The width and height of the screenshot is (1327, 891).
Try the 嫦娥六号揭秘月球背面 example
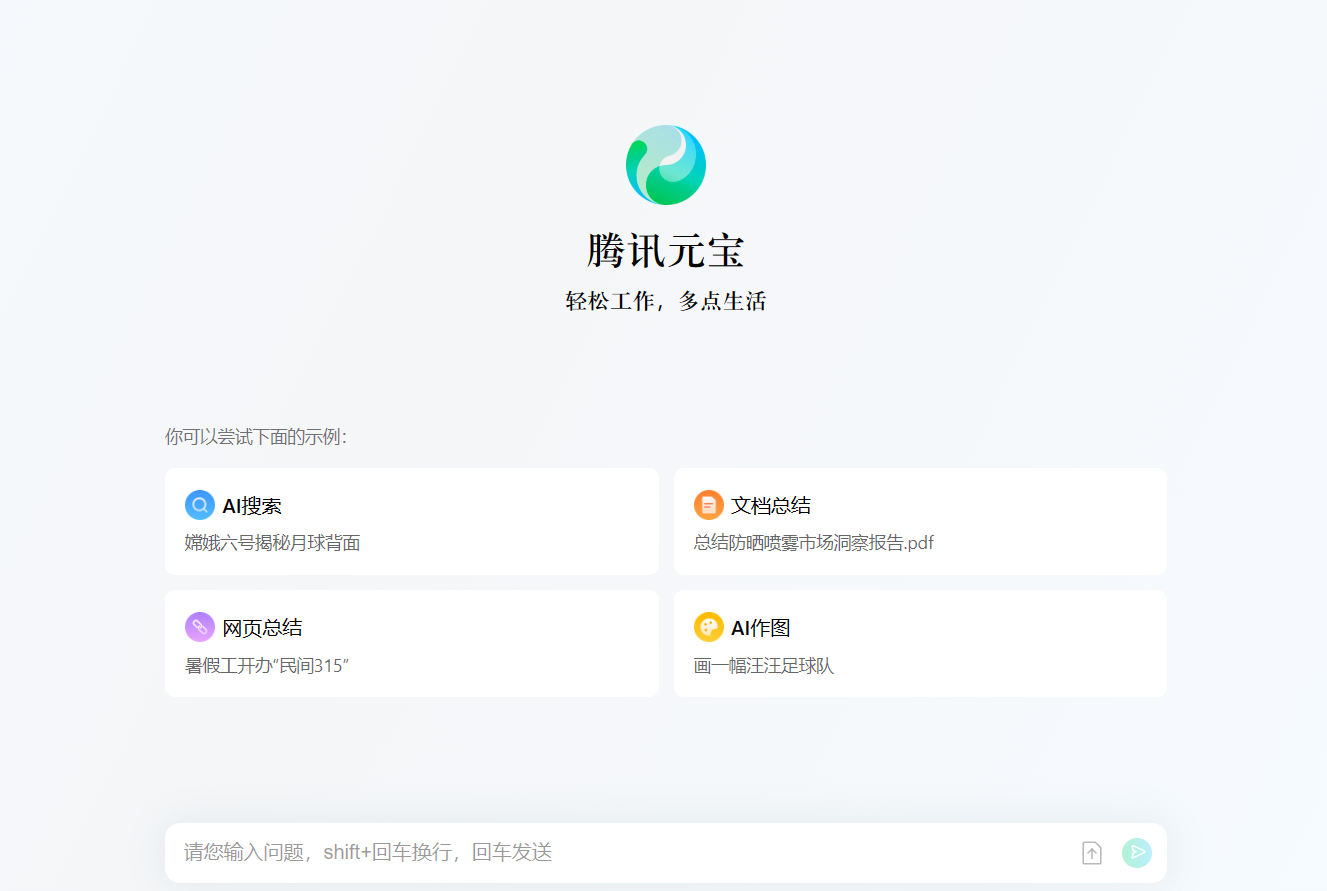coord(272,543)
